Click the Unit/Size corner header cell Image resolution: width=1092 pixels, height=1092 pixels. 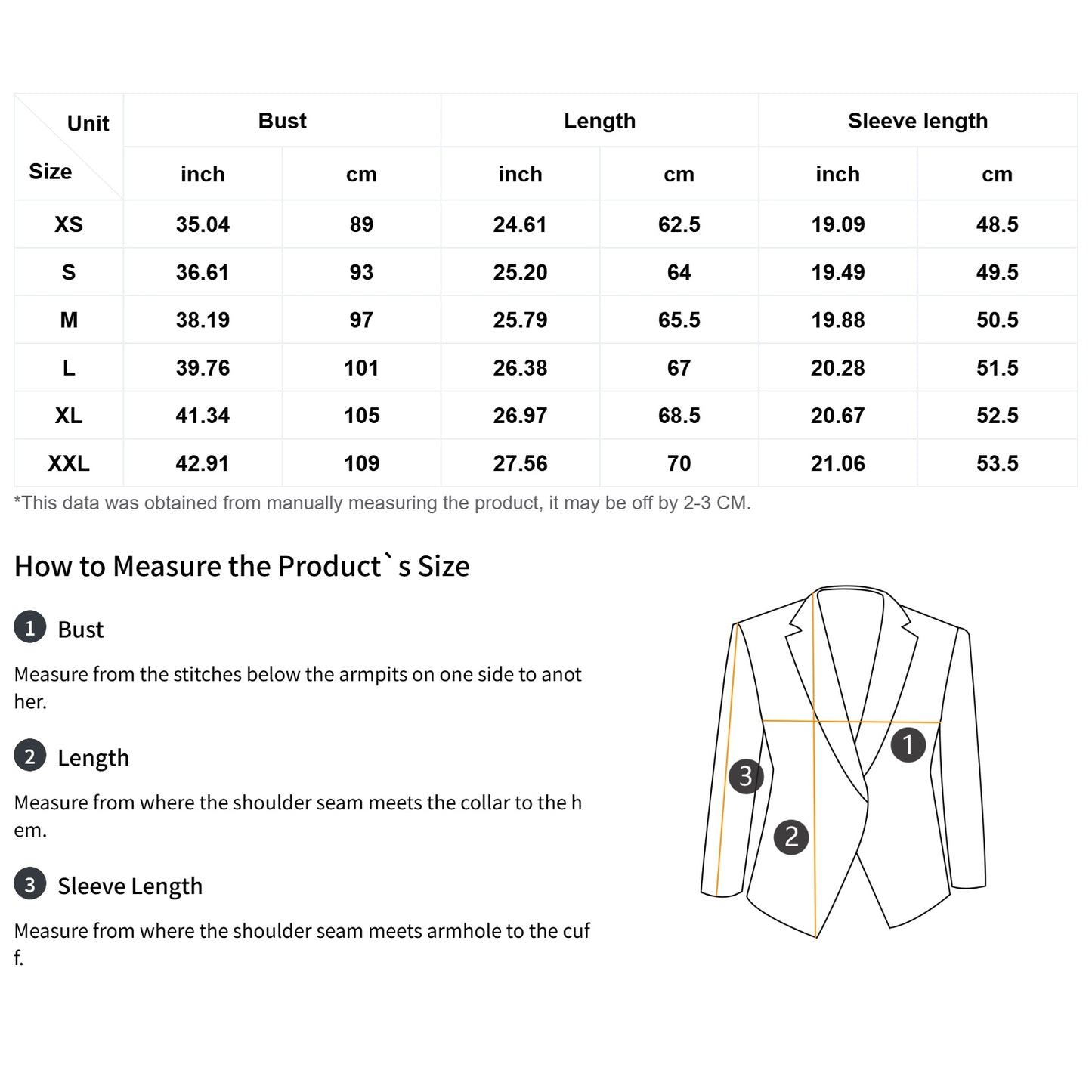click(69, 147)
